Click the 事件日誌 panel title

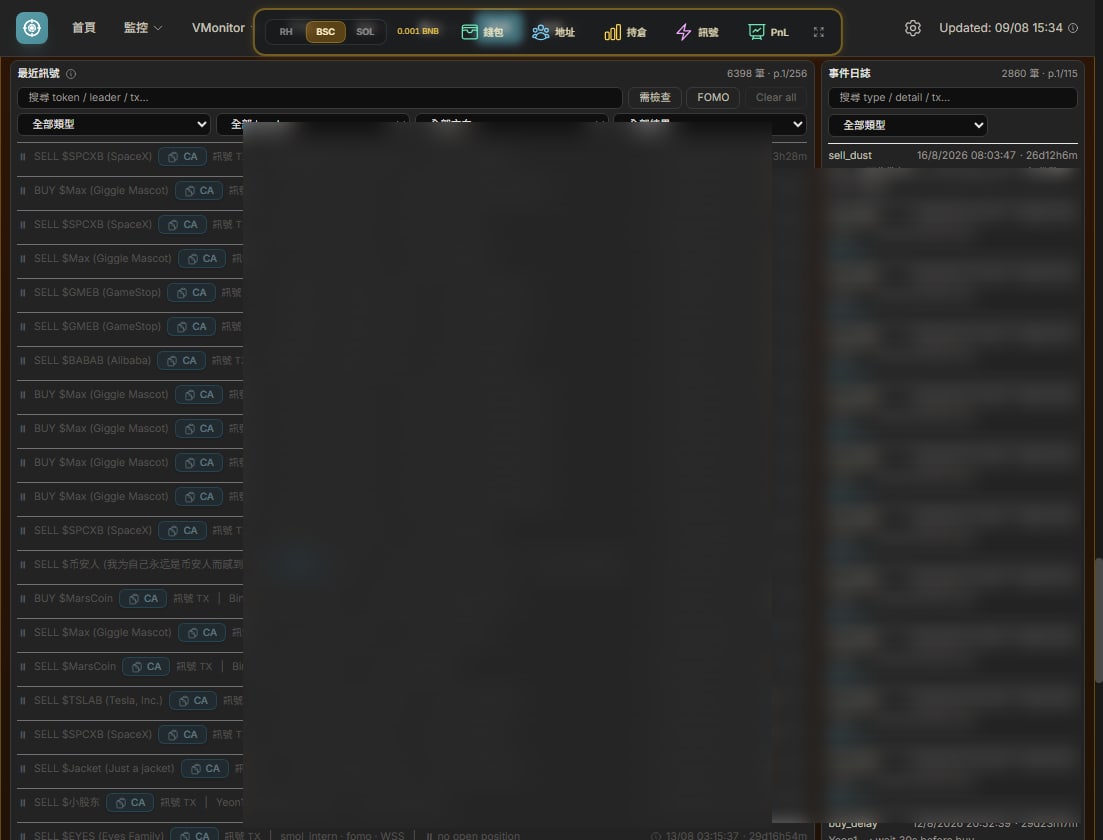pyautogui.click(x=849, y=73)
